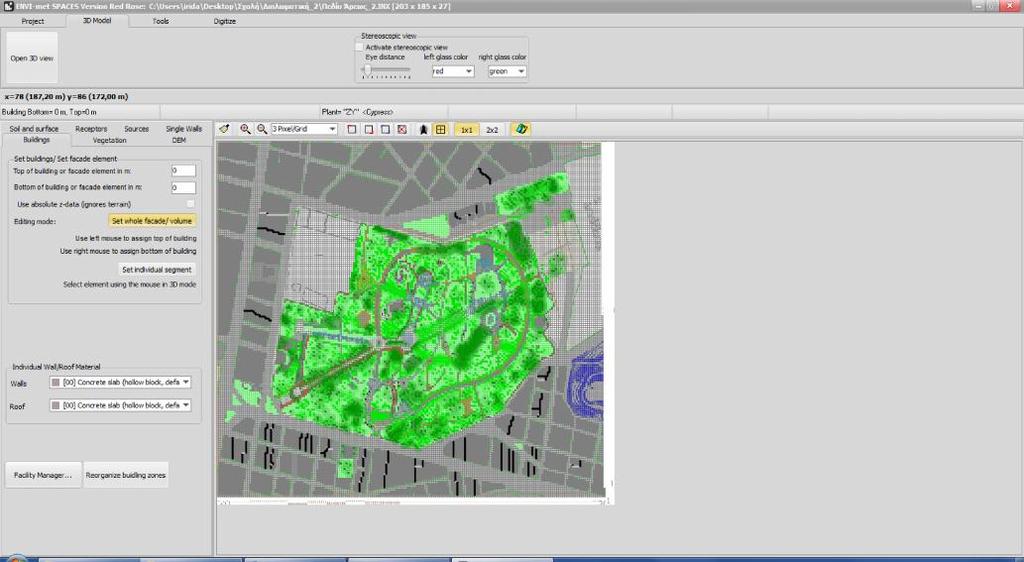The width and height of the screenshot is (1024, 562).
Task: Click Reorganize building zones button
Action: 125,475
